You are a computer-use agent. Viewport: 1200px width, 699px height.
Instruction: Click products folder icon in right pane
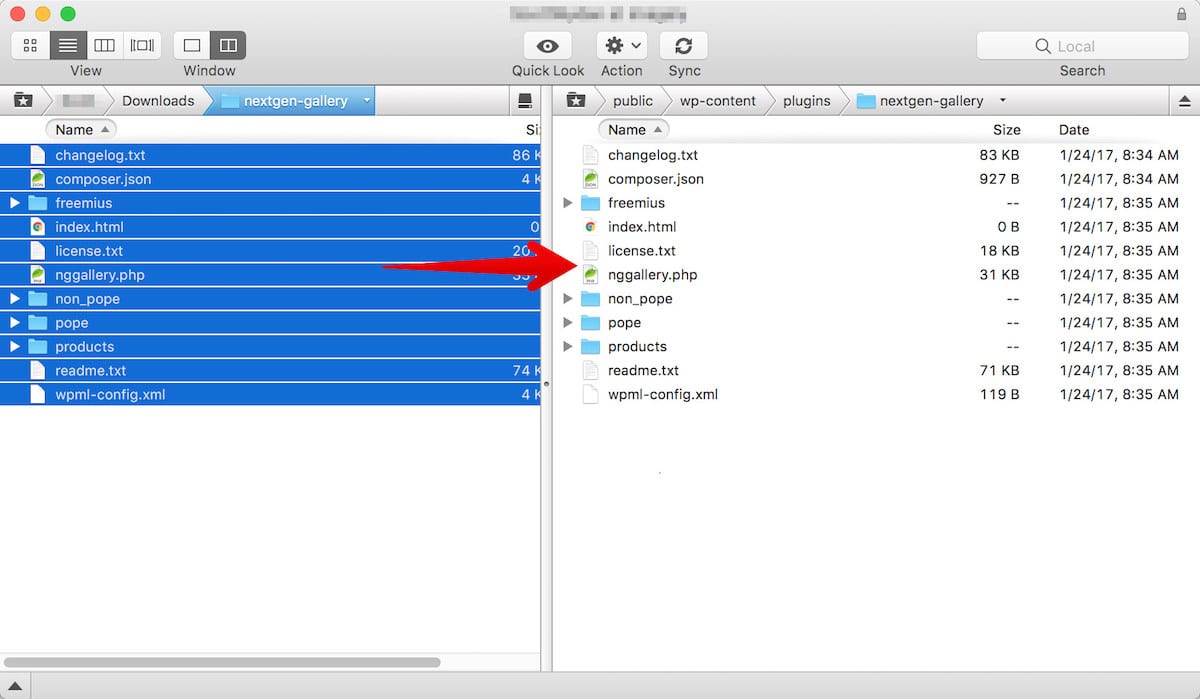[x=590, y=347]
